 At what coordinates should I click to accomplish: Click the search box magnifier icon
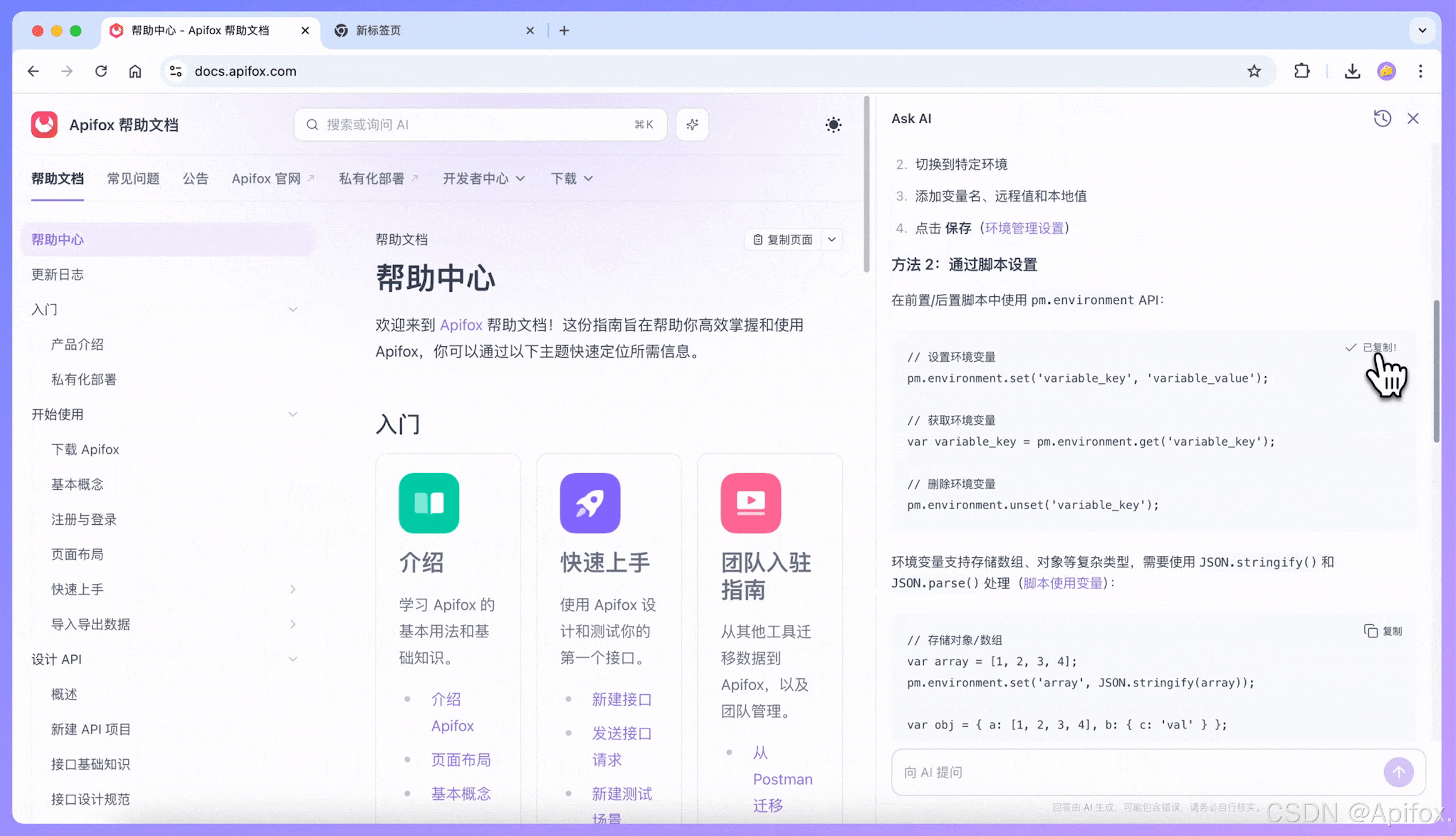[312, 125]
